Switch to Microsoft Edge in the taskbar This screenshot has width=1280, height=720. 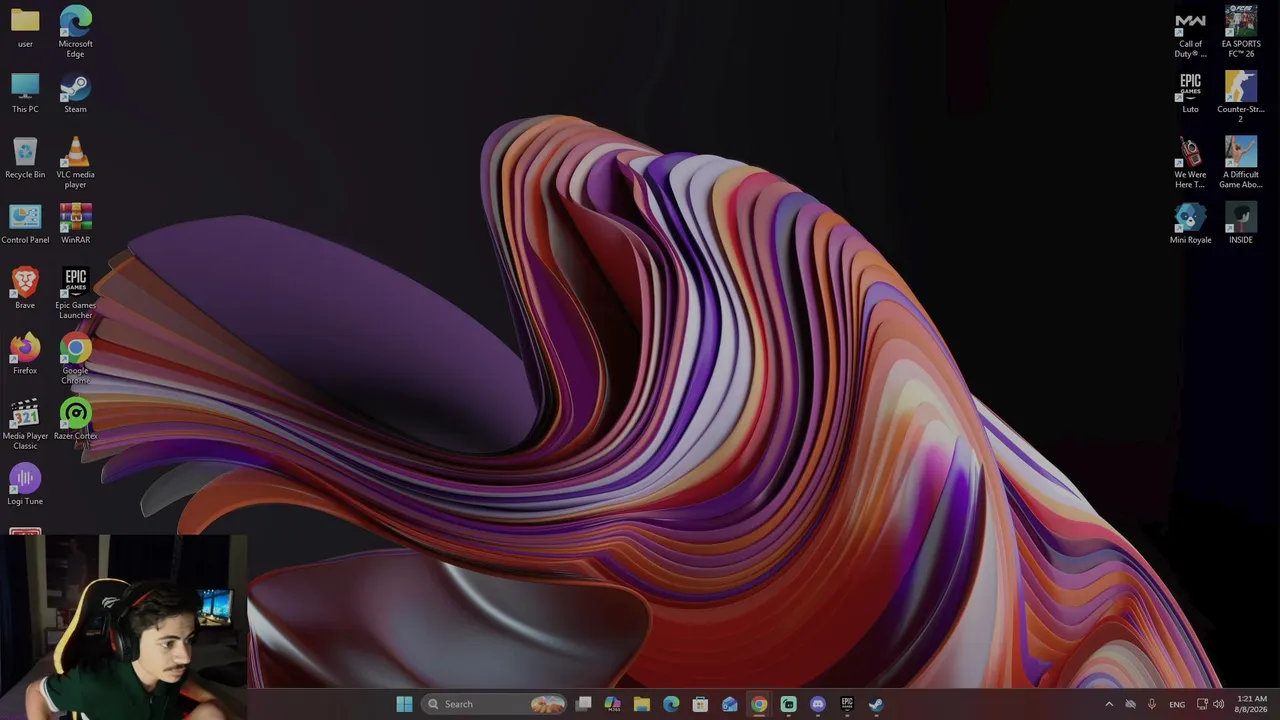pyautogui.click(x=671, y=704)
